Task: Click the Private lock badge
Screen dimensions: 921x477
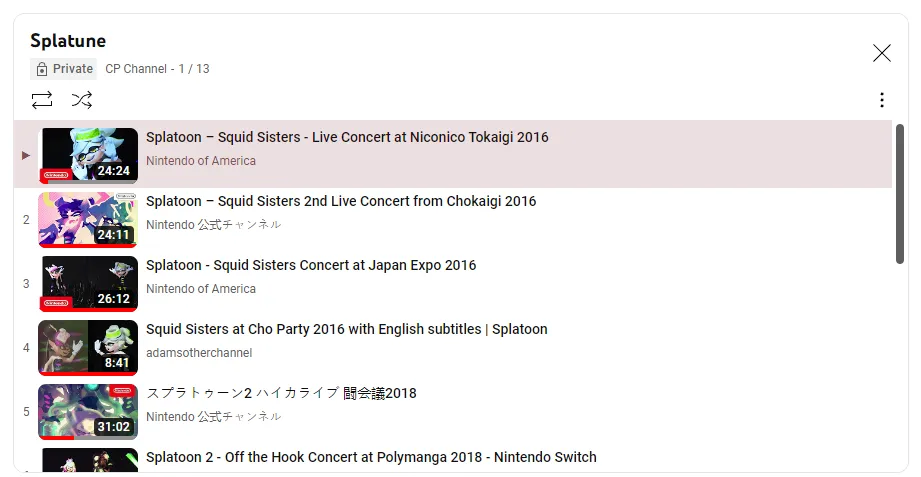Action: tap(63, 69)
